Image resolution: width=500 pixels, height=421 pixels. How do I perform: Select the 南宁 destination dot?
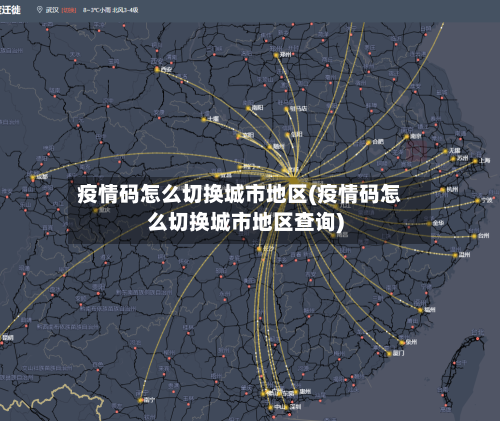[140, 400]
